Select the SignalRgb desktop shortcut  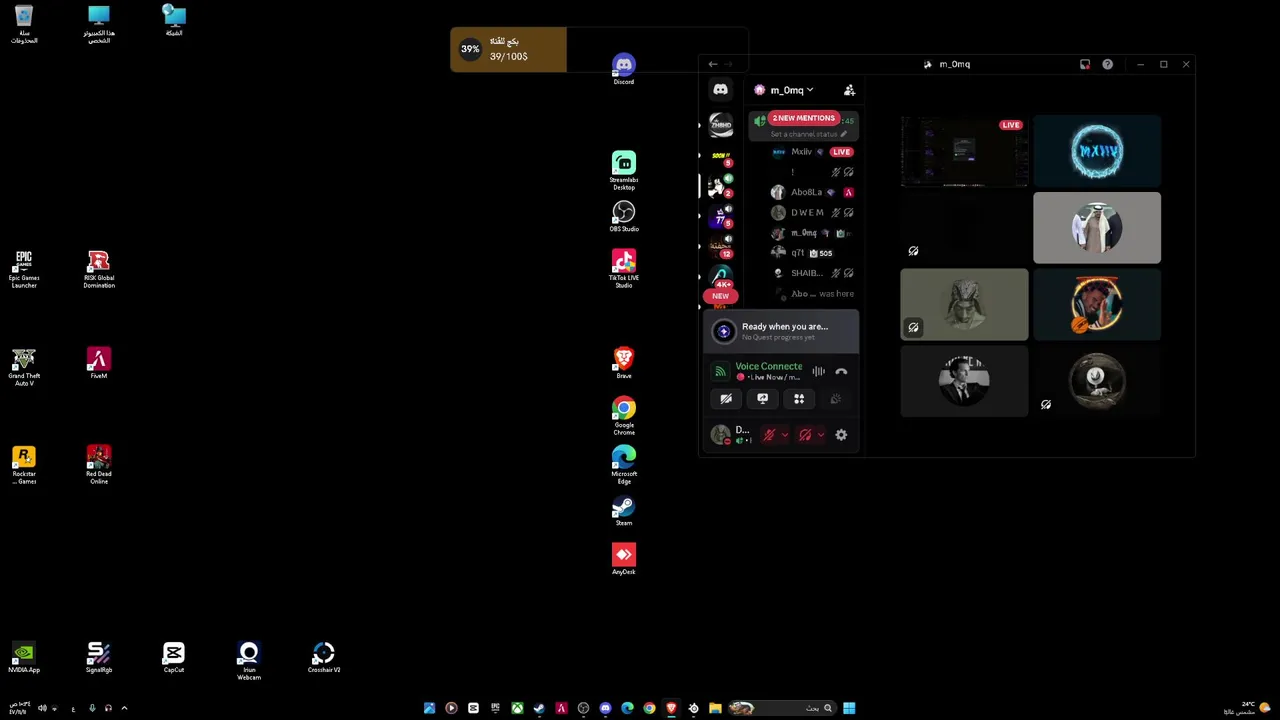click(99, 657)
